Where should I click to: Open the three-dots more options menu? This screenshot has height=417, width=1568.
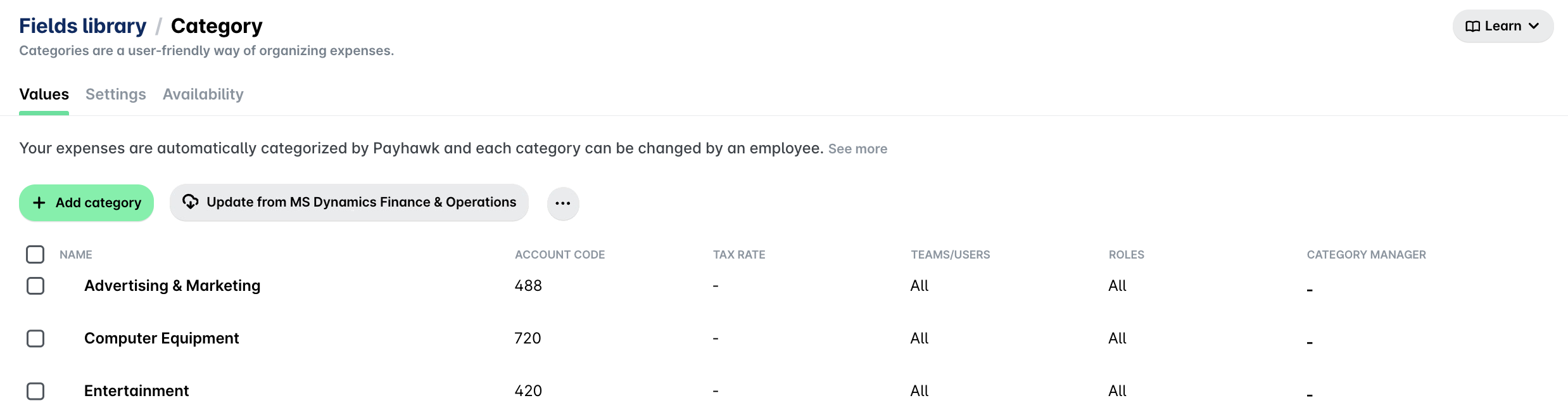tap(563, 203)
